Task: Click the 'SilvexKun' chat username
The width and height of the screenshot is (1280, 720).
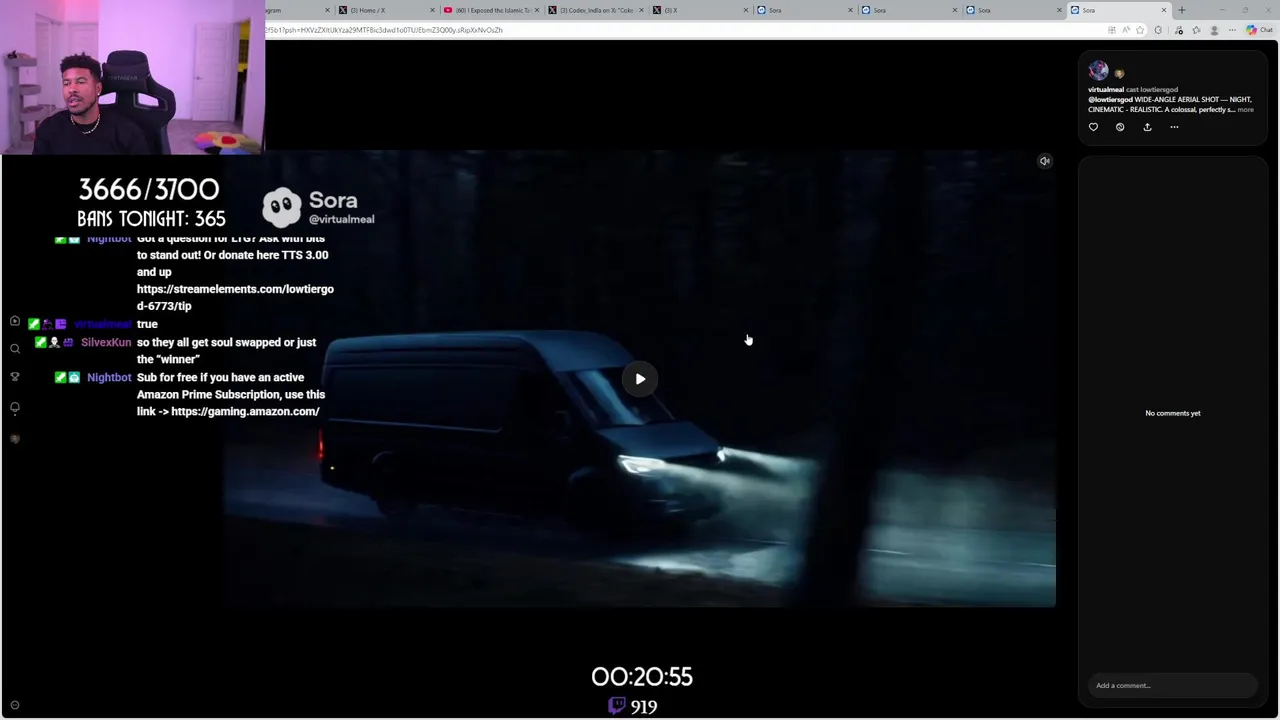Action: coord(106,342)
